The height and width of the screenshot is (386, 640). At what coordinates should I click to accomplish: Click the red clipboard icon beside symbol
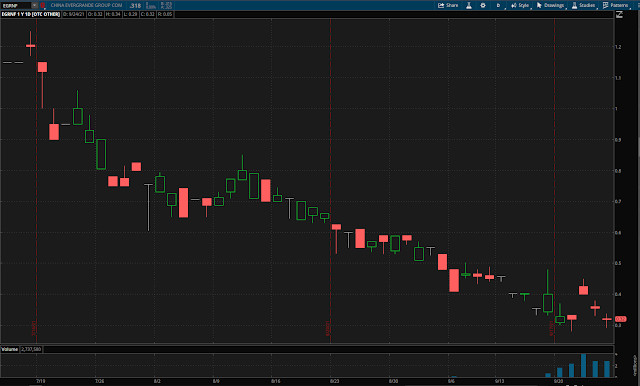[x=42, y=5]
